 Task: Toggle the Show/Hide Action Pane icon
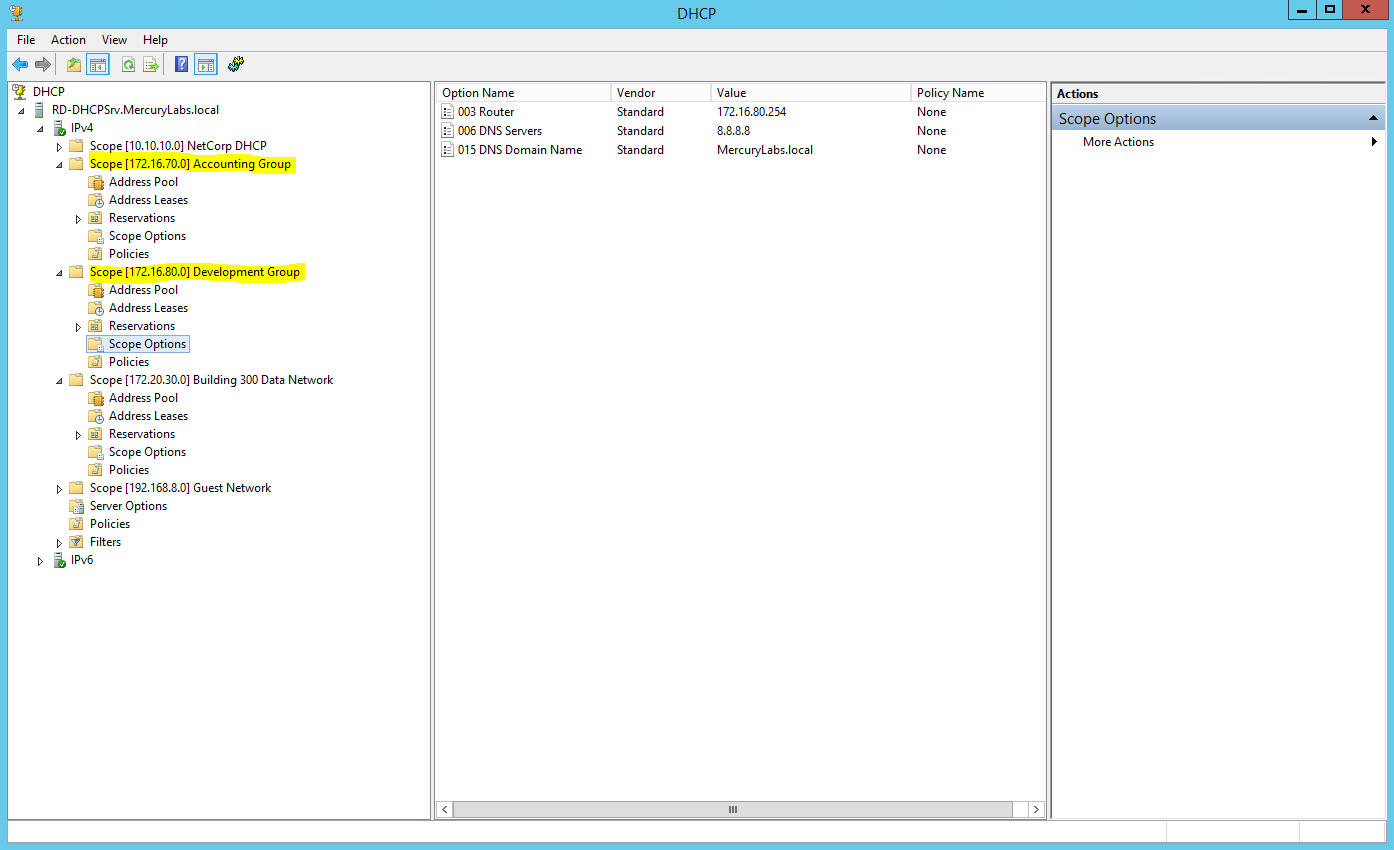click(205, 65)
